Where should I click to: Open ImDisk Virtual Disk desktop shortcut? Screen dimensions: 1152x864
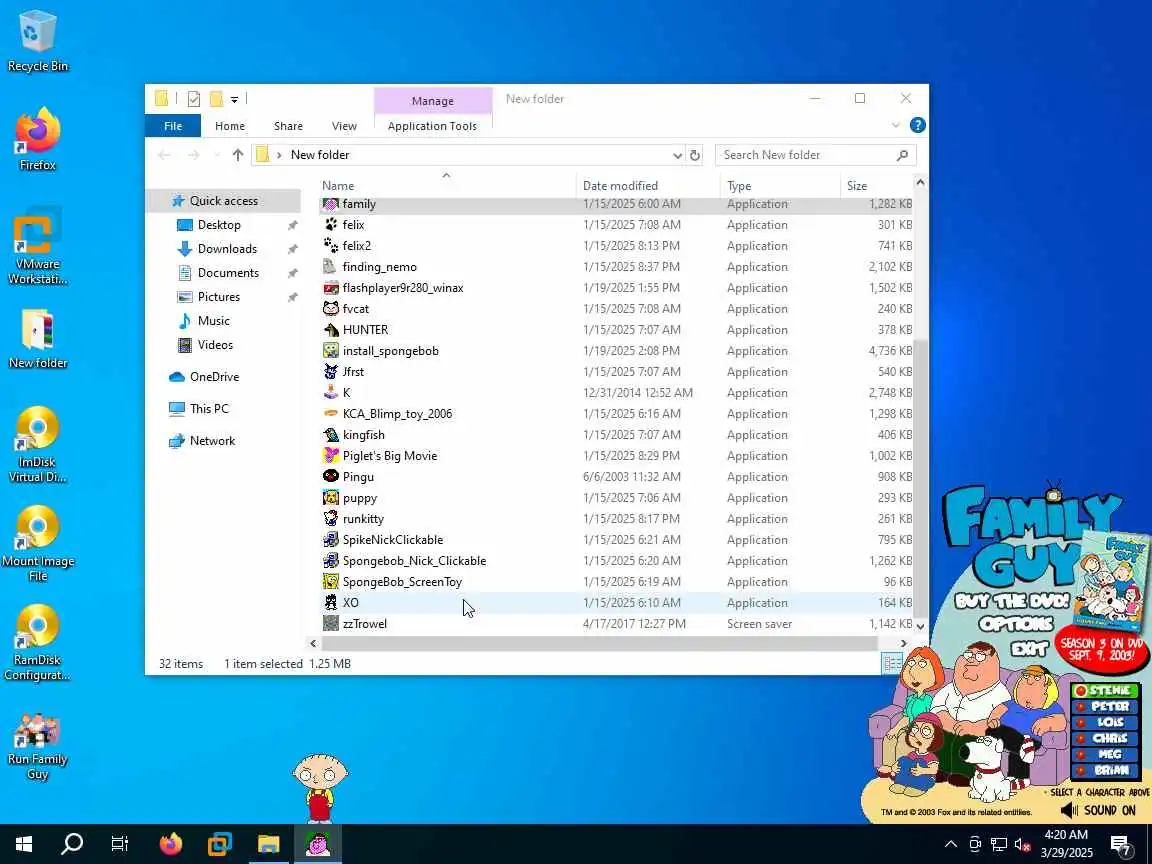pyautogui.click(x=37, y=444)
